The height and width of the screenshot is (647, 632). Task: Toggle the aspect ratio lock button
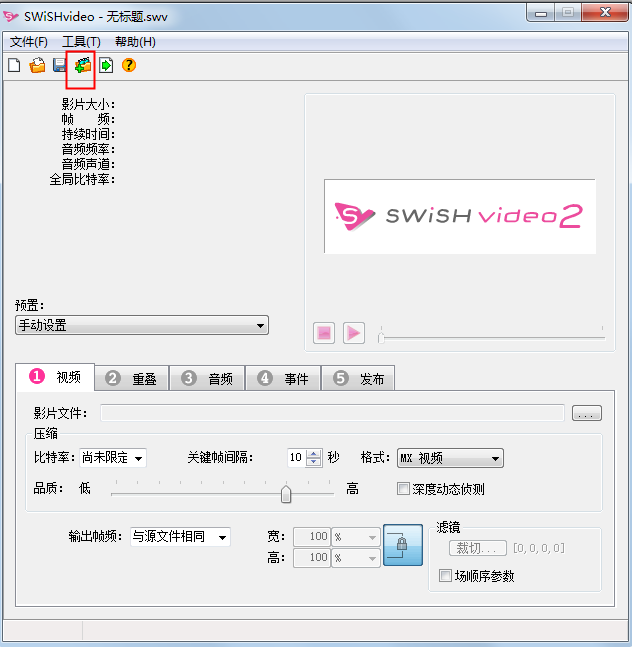[403, 545]
